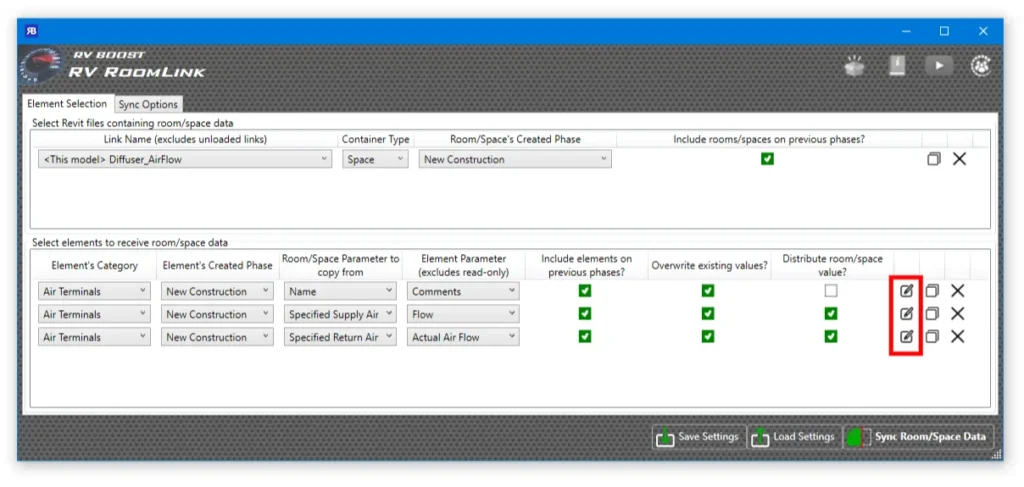Click the Save Settings button
This screenshot has width=1024, height=487.
point(699,437)
